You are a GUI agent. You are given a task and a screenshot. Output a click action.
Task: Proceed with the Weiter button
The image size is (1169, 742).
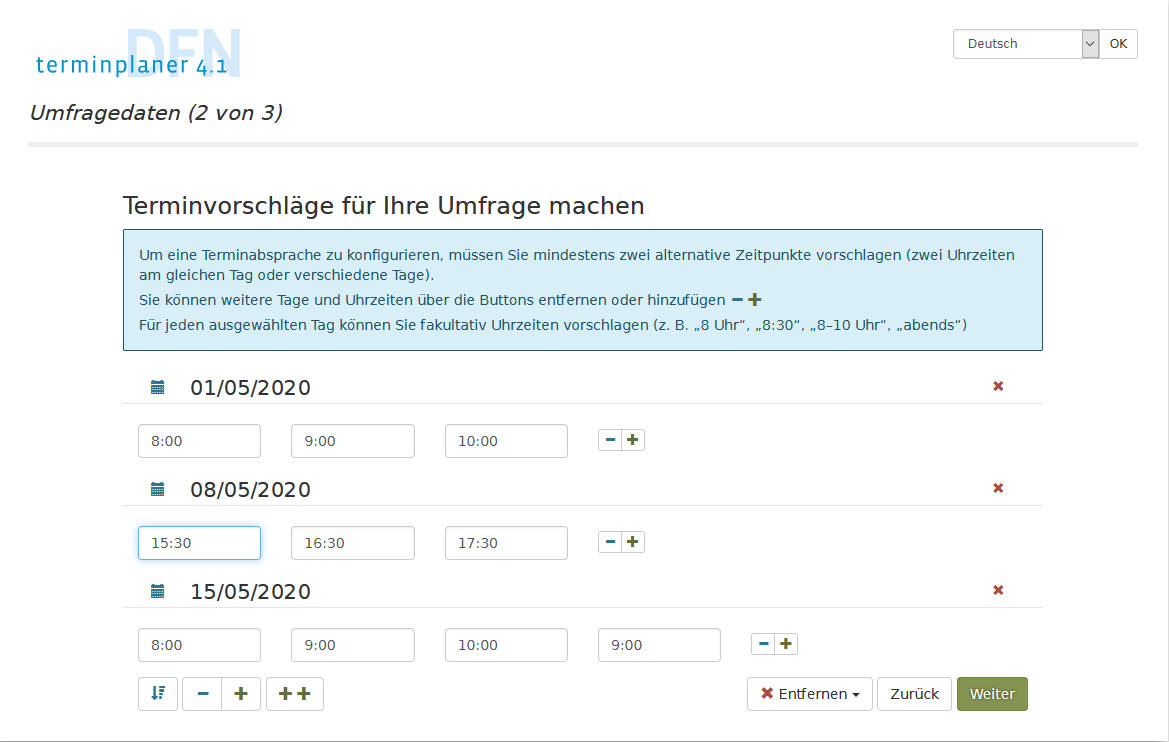click(x=992, y=694)
